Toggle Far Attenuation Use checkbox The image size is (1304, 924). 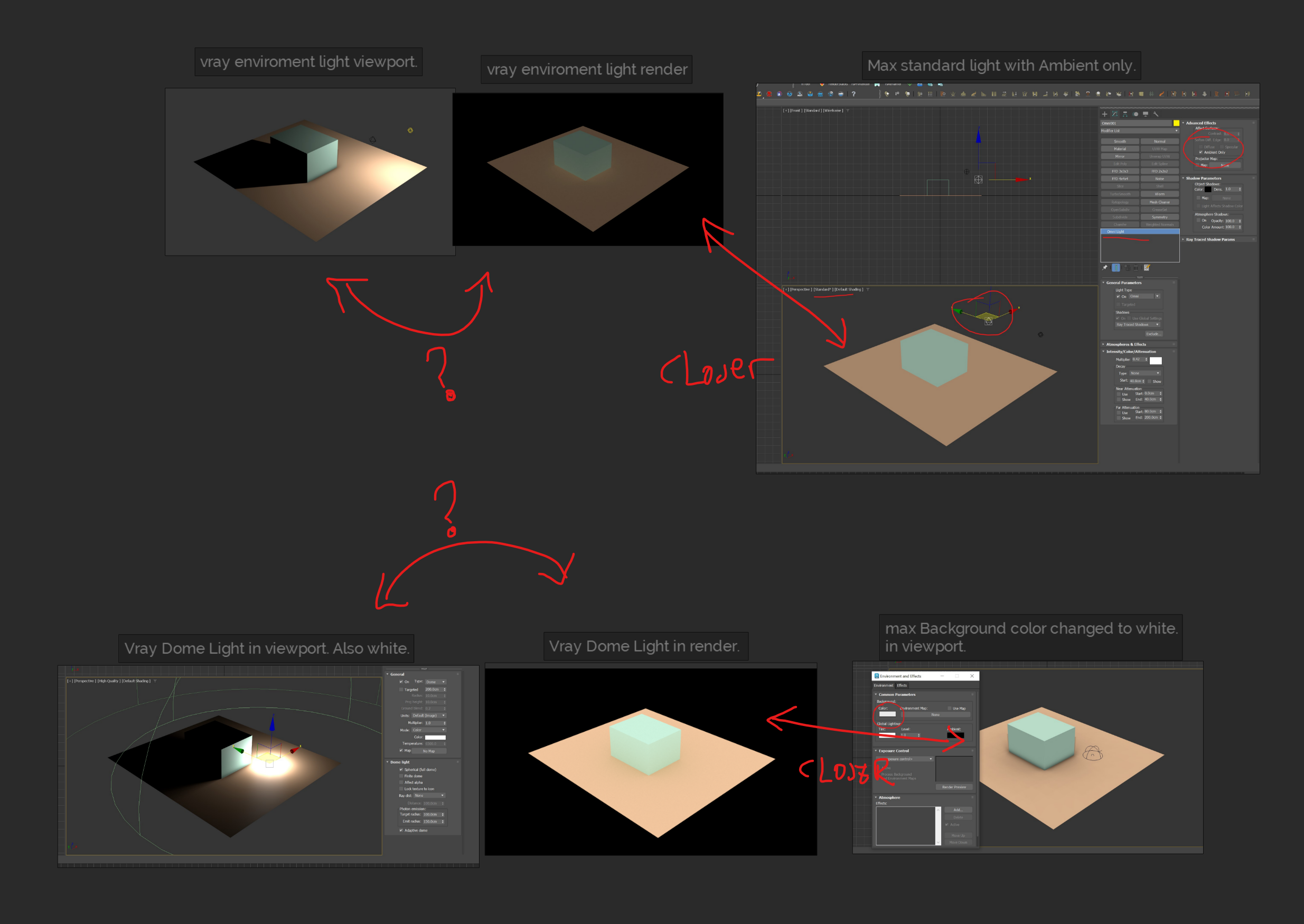1119,412
